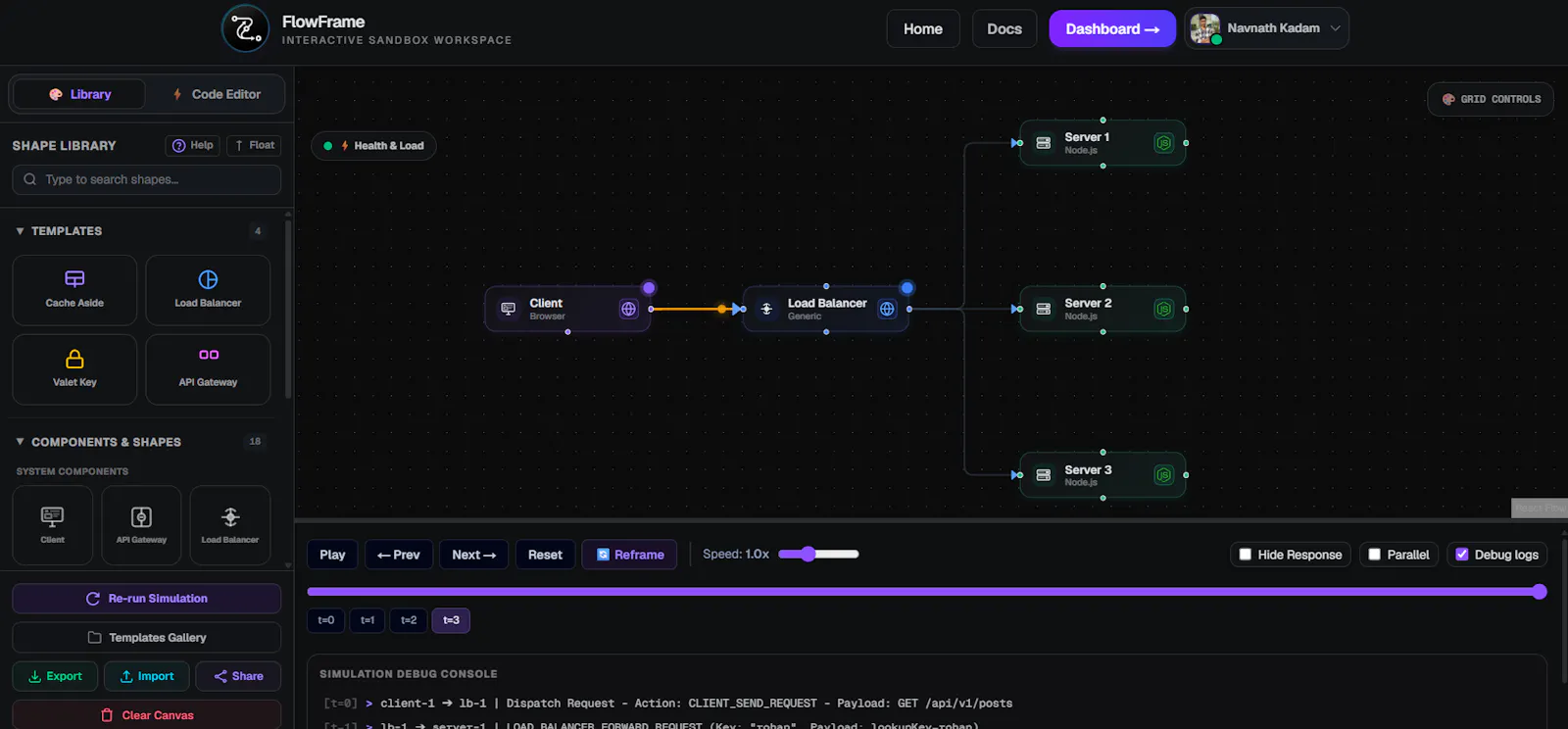Reframe the canvas view
The image size is (1568, 729).
tap(629, 555)
